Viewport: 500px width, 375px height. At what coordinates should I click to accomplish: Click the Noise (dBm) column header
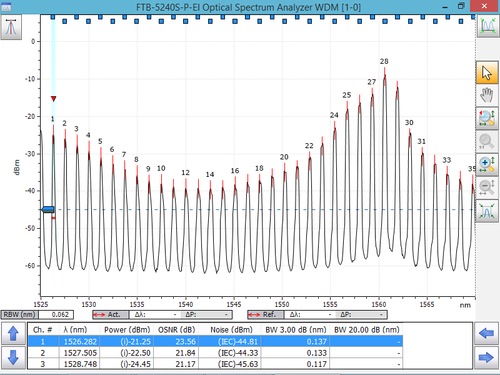[x=230, y=330]
